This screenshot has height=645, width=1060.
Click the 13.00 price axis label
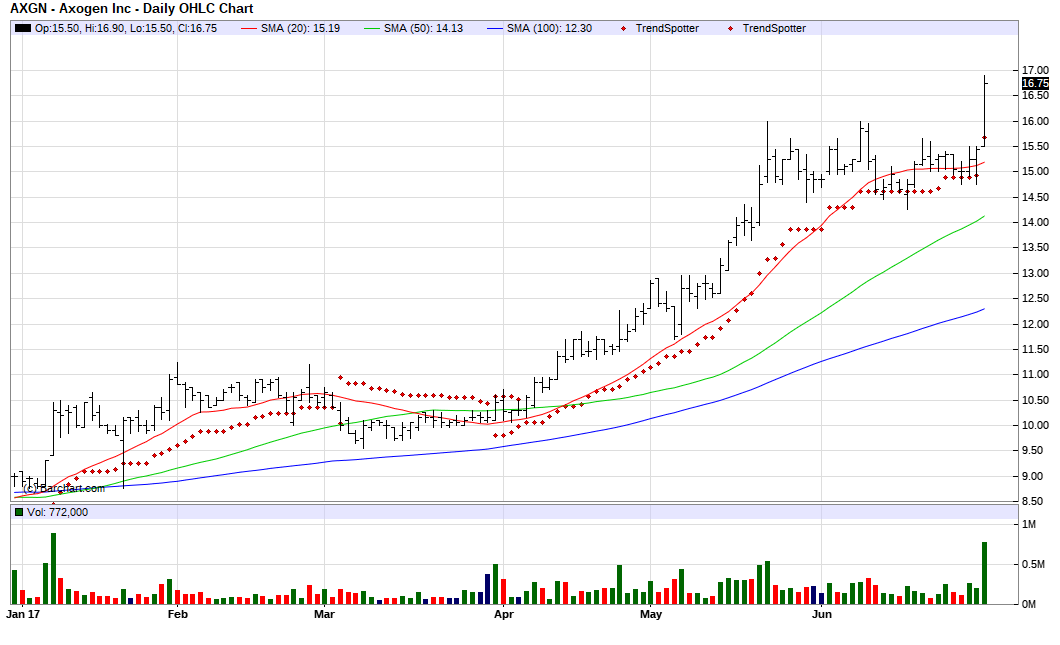pyautogui.click(x=1035, y=273)
